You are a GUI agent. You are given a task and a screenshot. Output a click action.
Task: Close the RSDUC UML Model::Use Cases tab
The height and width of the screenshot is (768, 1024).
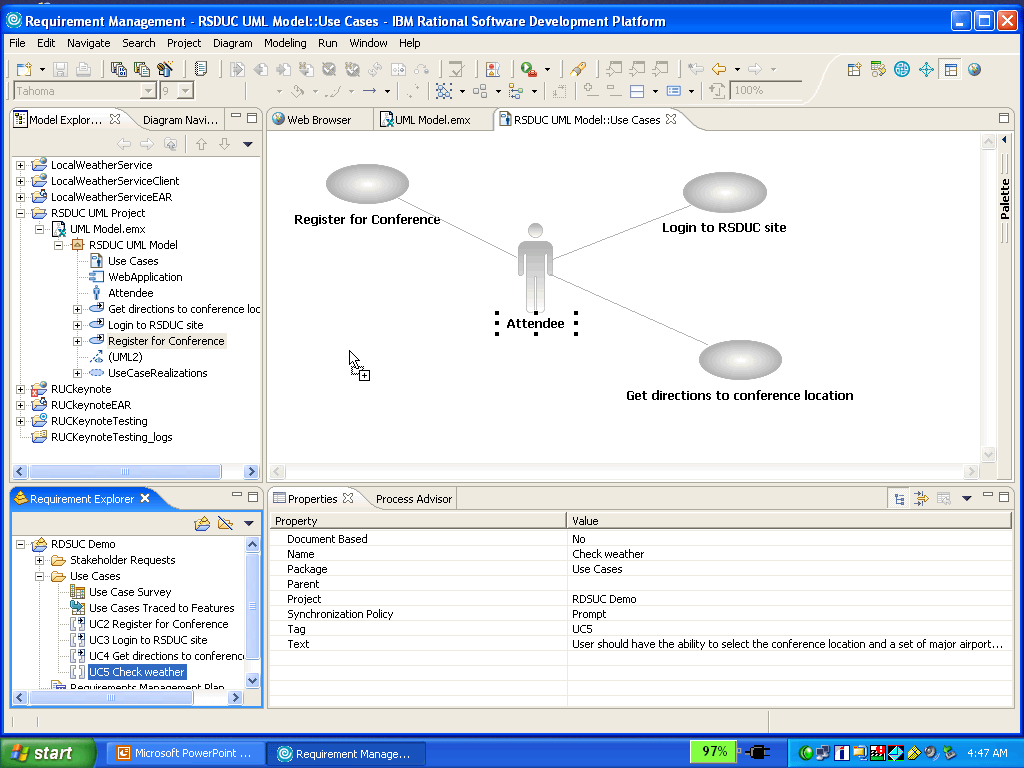[x=671, y=120]
